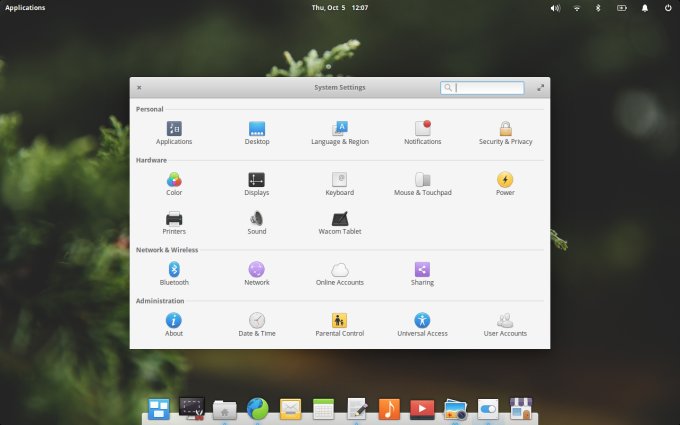Viewport: 680px width, 425px height.
Task: Maximize the System Settings window
Action: pyautogui.click(x=540, y=88)
